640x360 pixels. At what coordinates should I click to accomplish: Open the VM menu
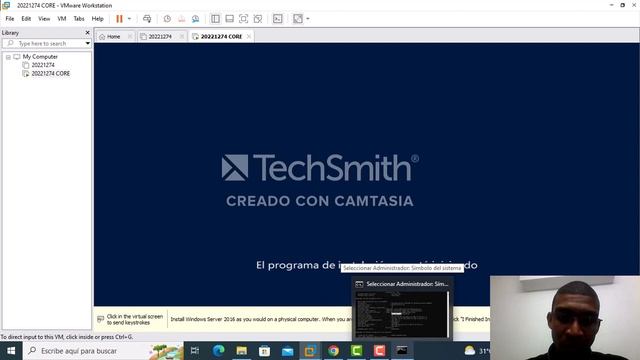pyautogui.click(x=62, y=19)
